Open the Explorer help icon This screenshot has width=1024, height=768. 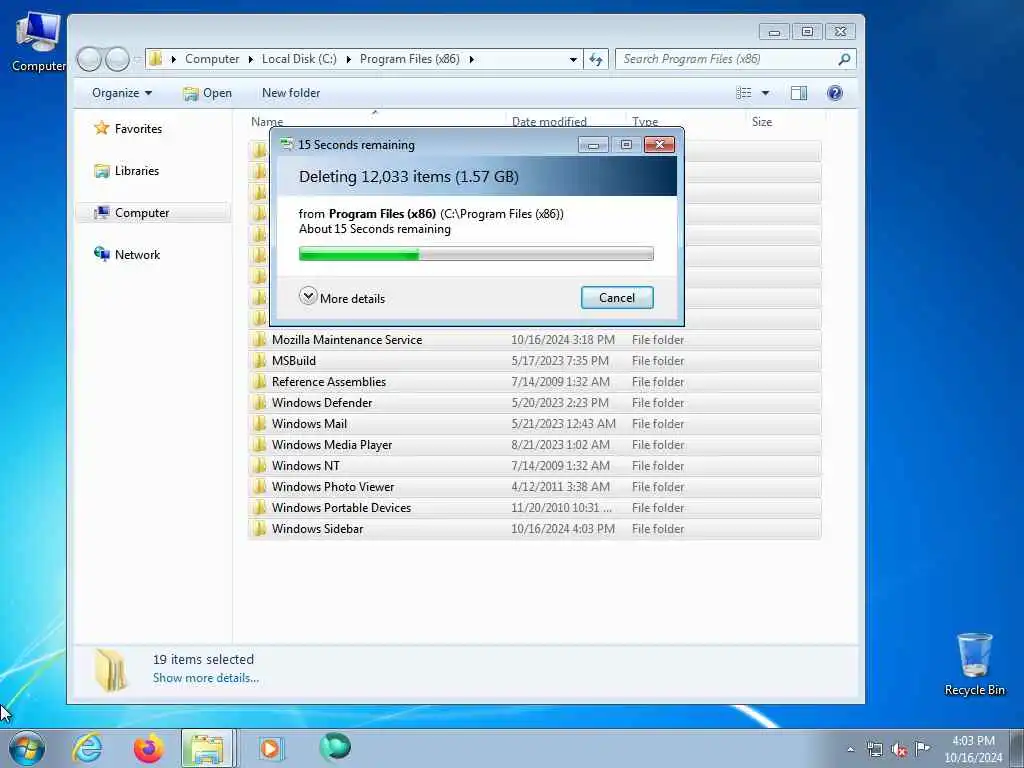(x=835, y=93)
